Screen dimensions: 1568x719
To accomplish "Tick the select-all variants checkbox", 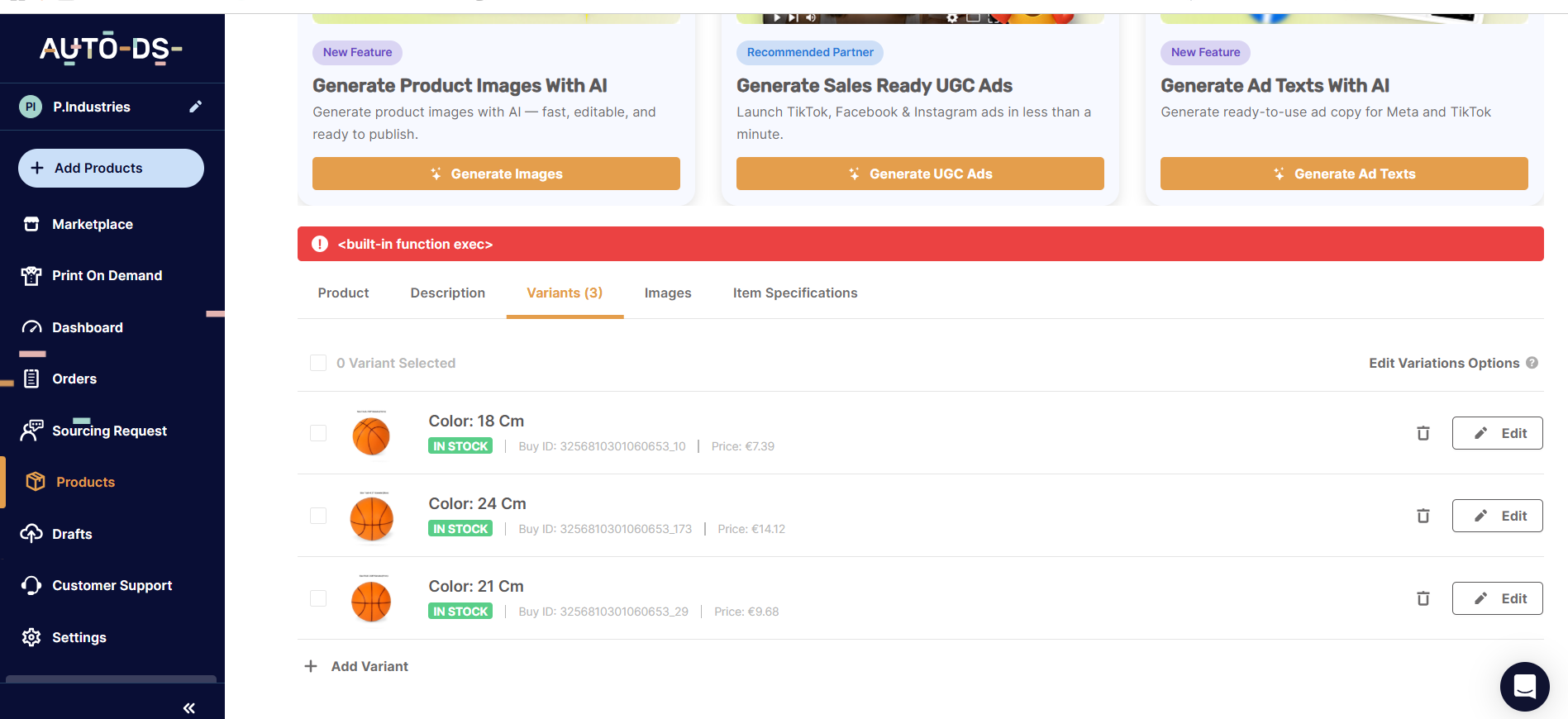I will (x=318, y=363).
